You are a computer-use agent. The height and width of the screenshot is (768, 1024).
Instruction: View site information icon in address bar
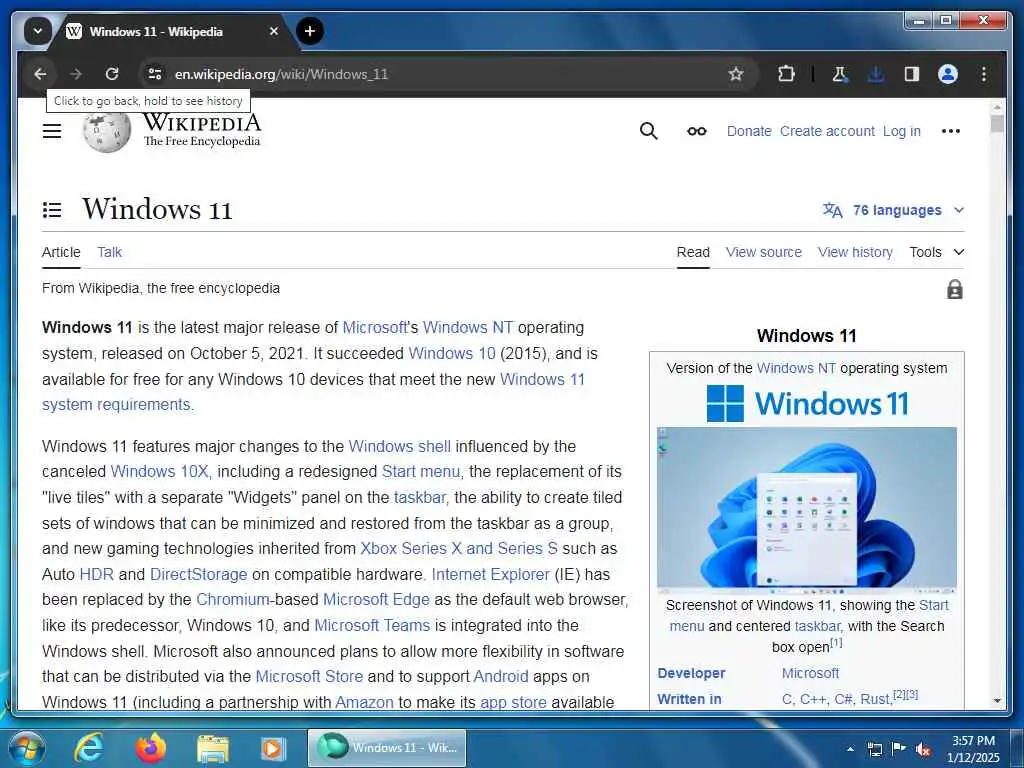pos(154,74)
